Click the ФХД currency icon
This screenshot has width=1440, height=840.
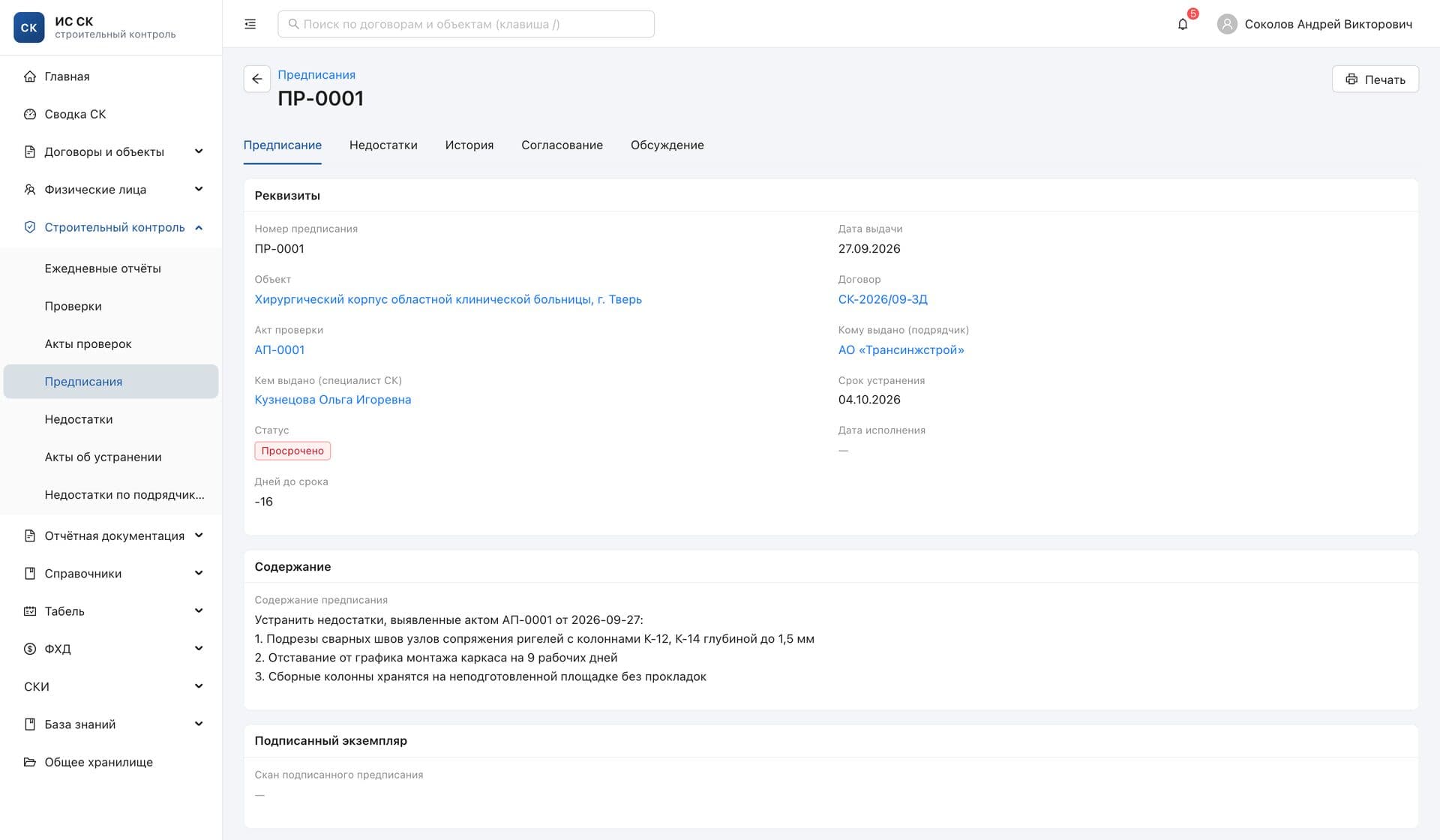tap(30, 649)
